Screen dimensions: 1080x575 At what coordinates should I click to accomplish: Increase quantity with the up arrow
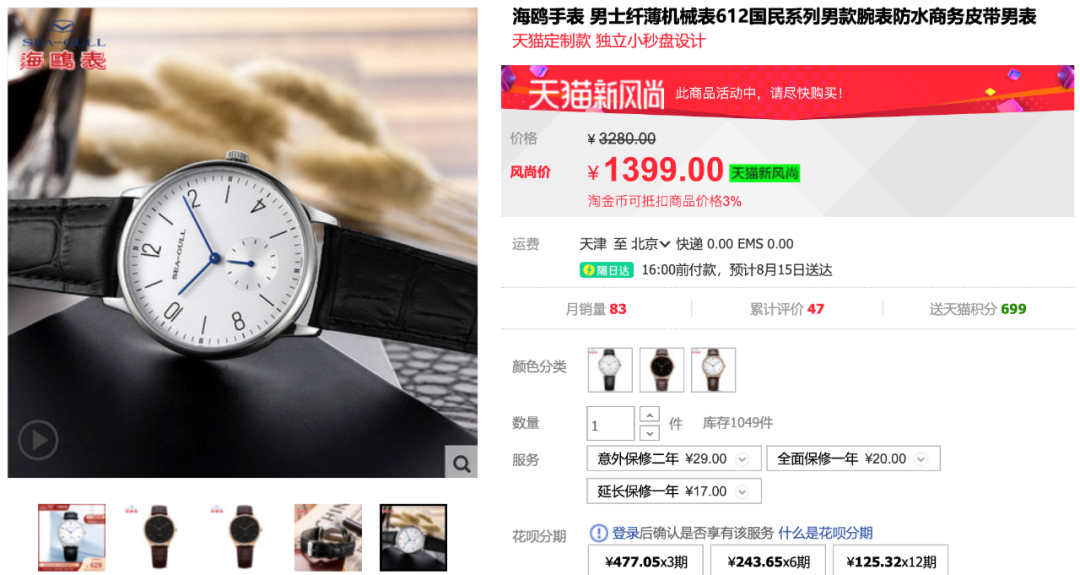[650, 415]
